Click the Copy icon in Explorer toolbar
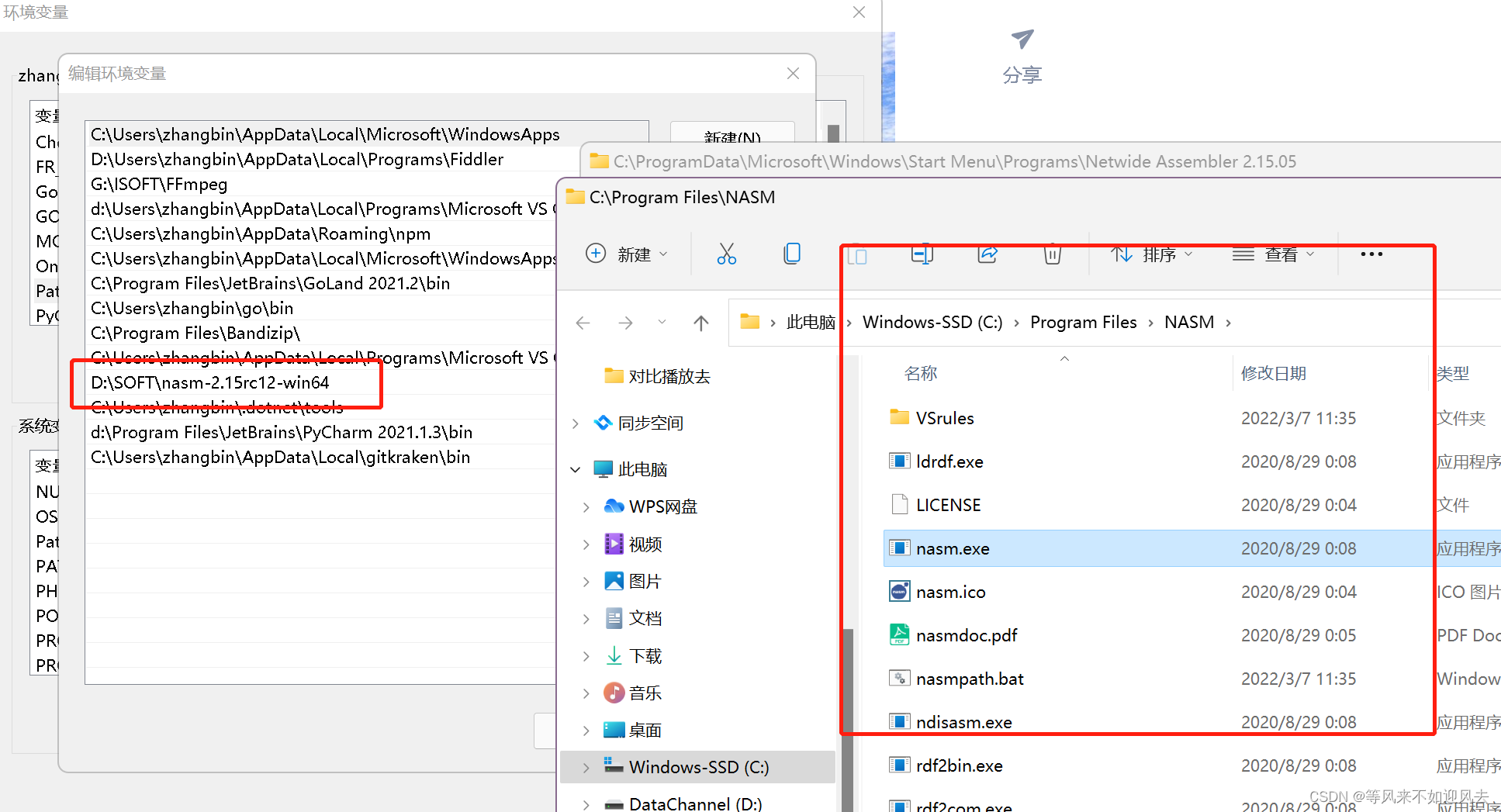Screen dimensions: 1501x812 coord(792,254)
